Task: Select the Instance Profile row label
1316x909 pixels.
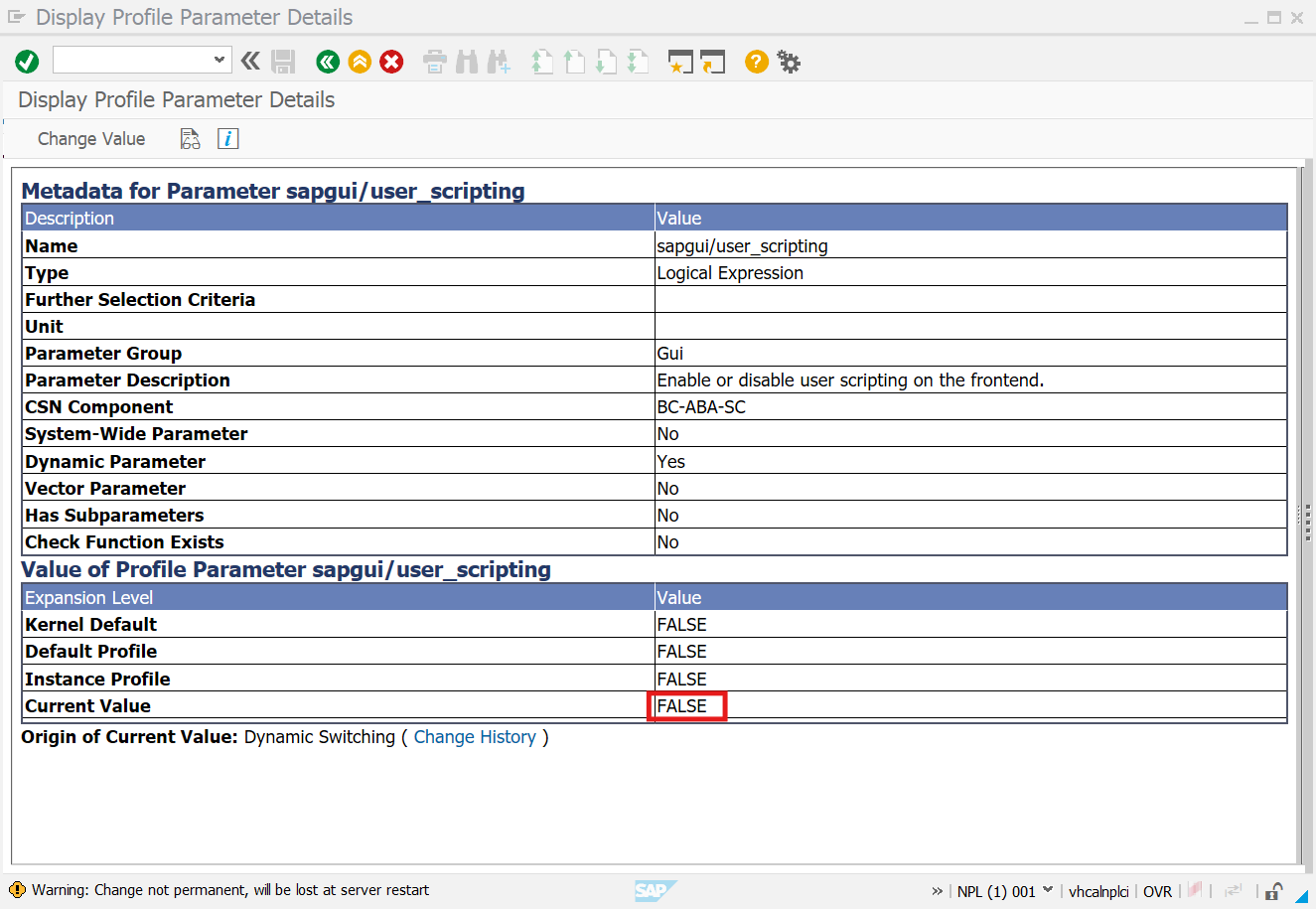Action: (97, 680)
